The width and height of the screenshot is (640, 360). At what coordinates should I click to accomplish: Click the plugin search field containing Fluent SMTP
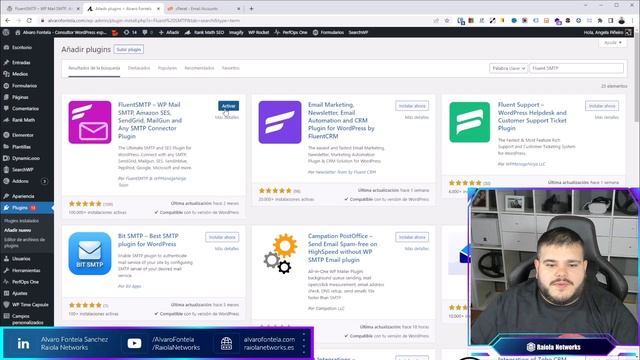click(576, 68)
